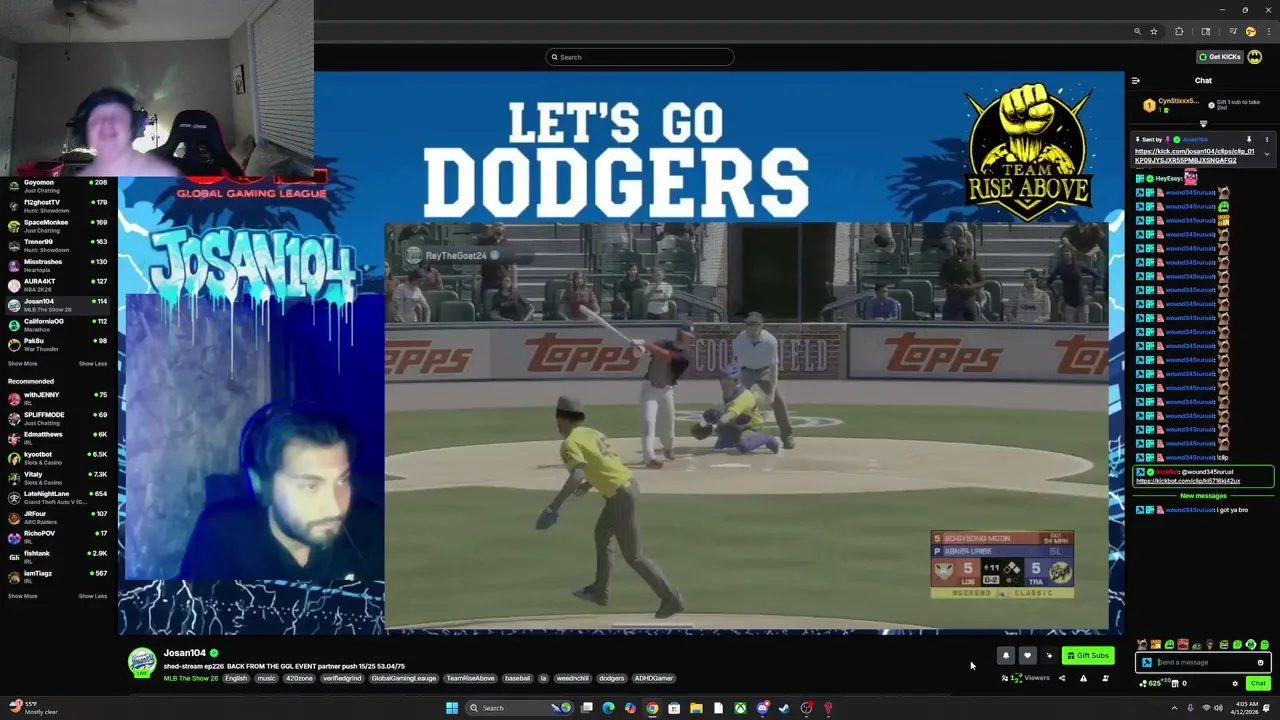Screen dimensions: 1280x720
Task: Click the notification bell icon below the stream
Action: tap(1005, 656)
